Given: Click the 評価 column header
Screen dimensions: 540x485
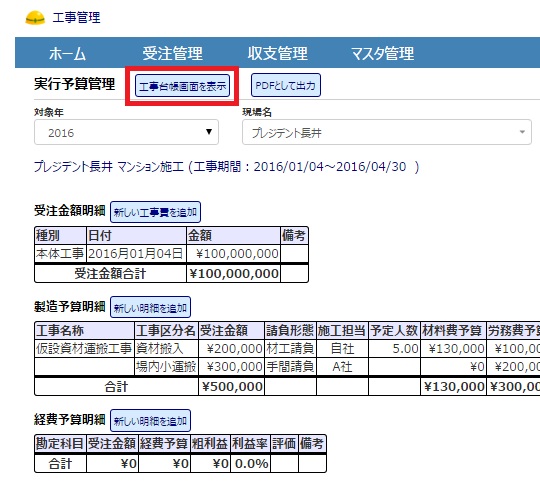Looking at the screenshot, I should coord(284,444).
